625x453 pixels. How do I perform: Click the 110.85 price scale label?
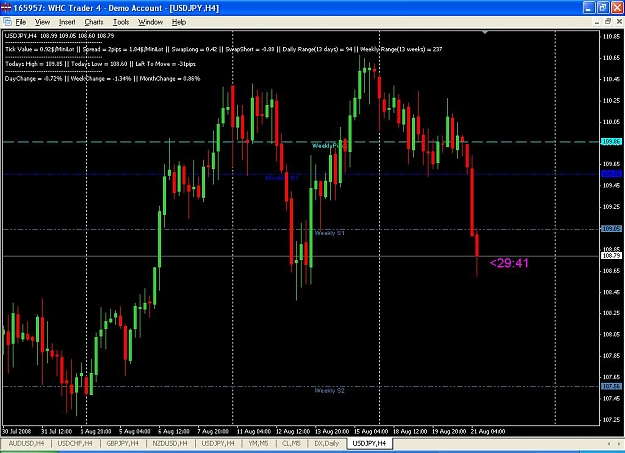point(611,36)
